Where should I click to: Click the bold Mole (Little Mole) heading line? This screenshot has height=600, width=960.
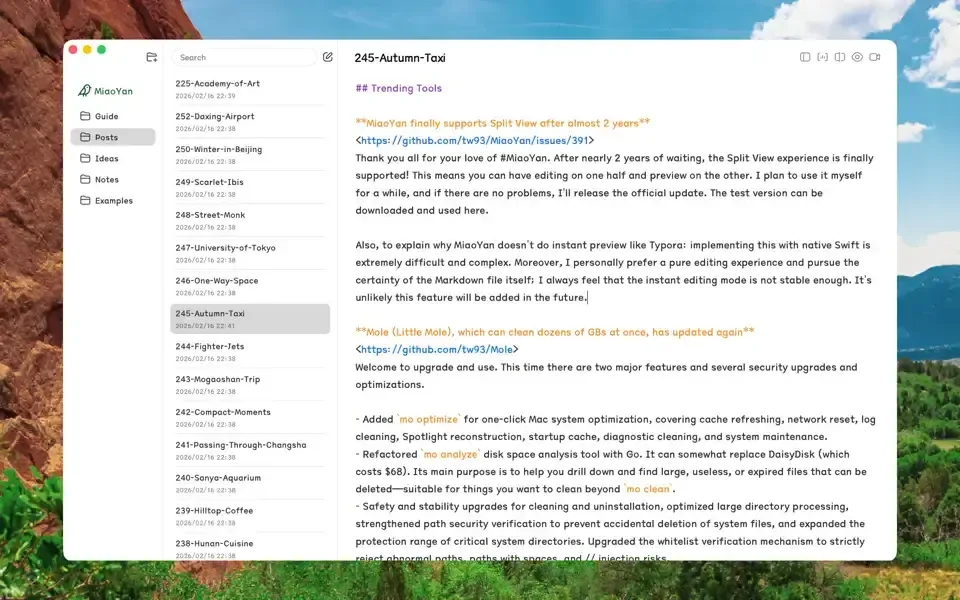(x=555, y=332)
